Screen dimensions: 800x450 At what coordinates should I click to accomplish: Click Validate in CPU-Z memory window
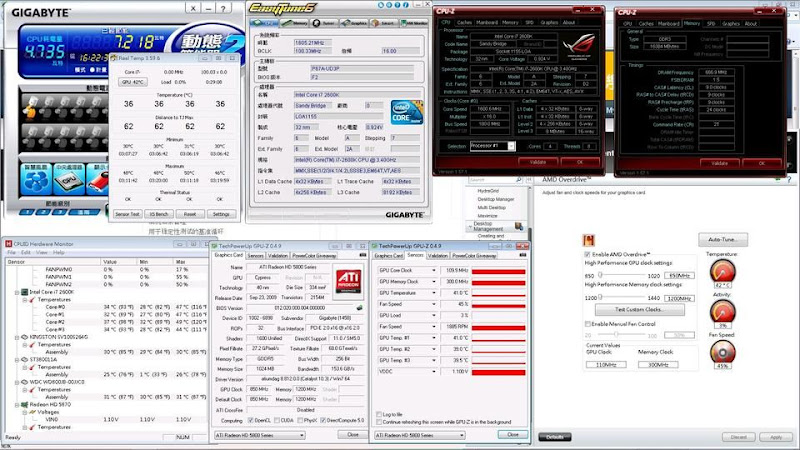[x=719, y=163]
